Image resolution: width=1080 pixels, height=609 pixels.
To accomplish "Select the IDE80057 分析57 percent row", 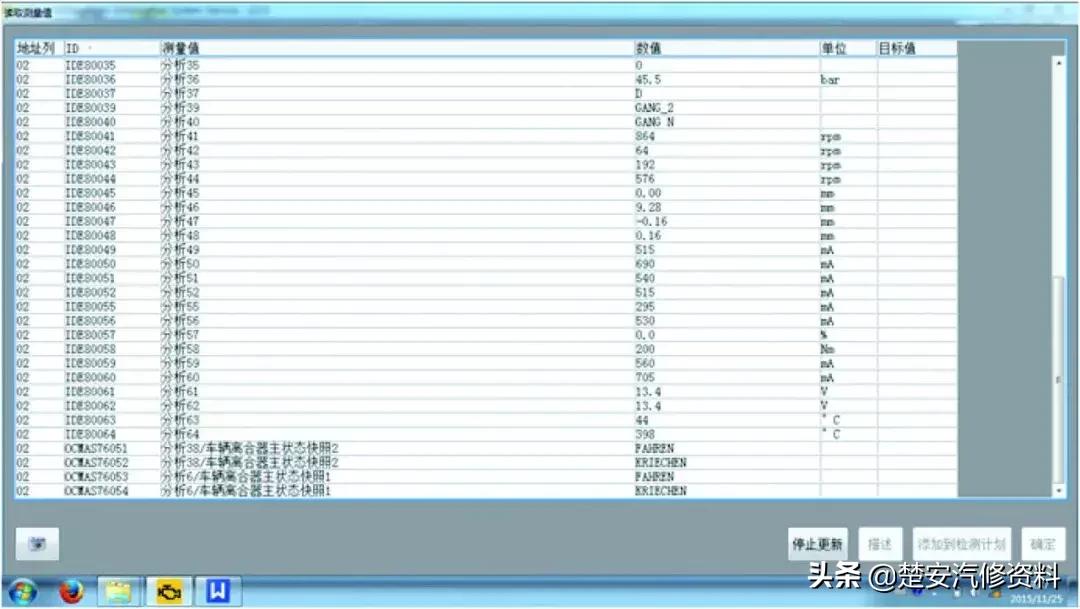I will [486, 335].
